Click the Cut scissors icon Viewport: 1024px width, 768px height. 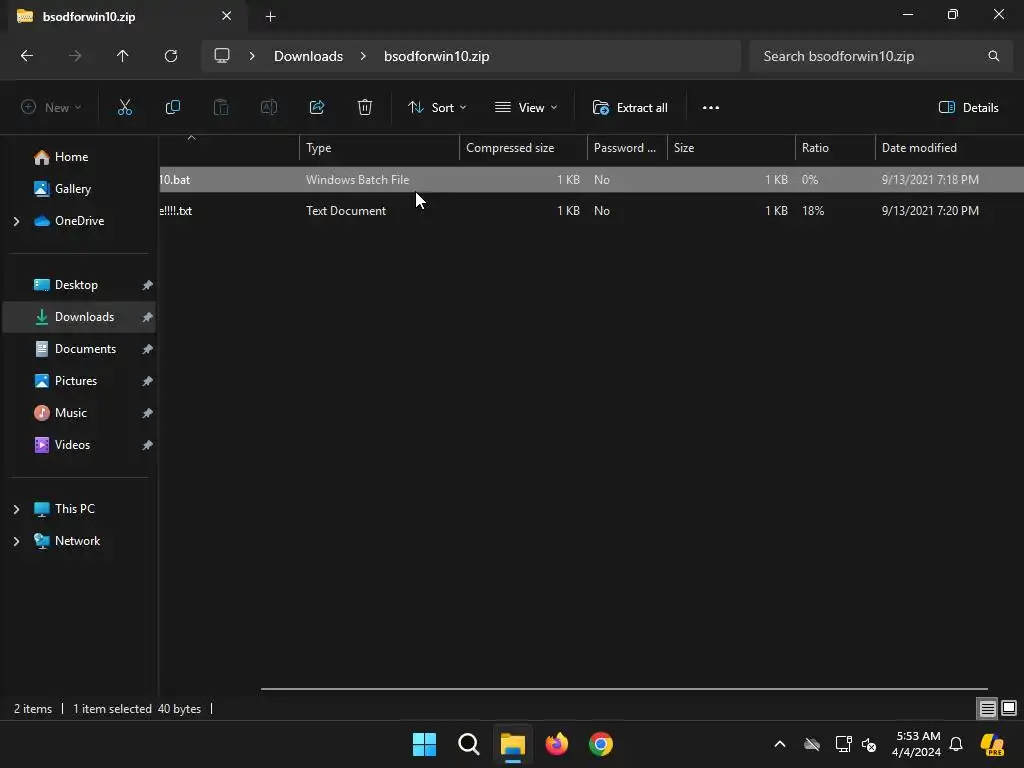(125, 108)
